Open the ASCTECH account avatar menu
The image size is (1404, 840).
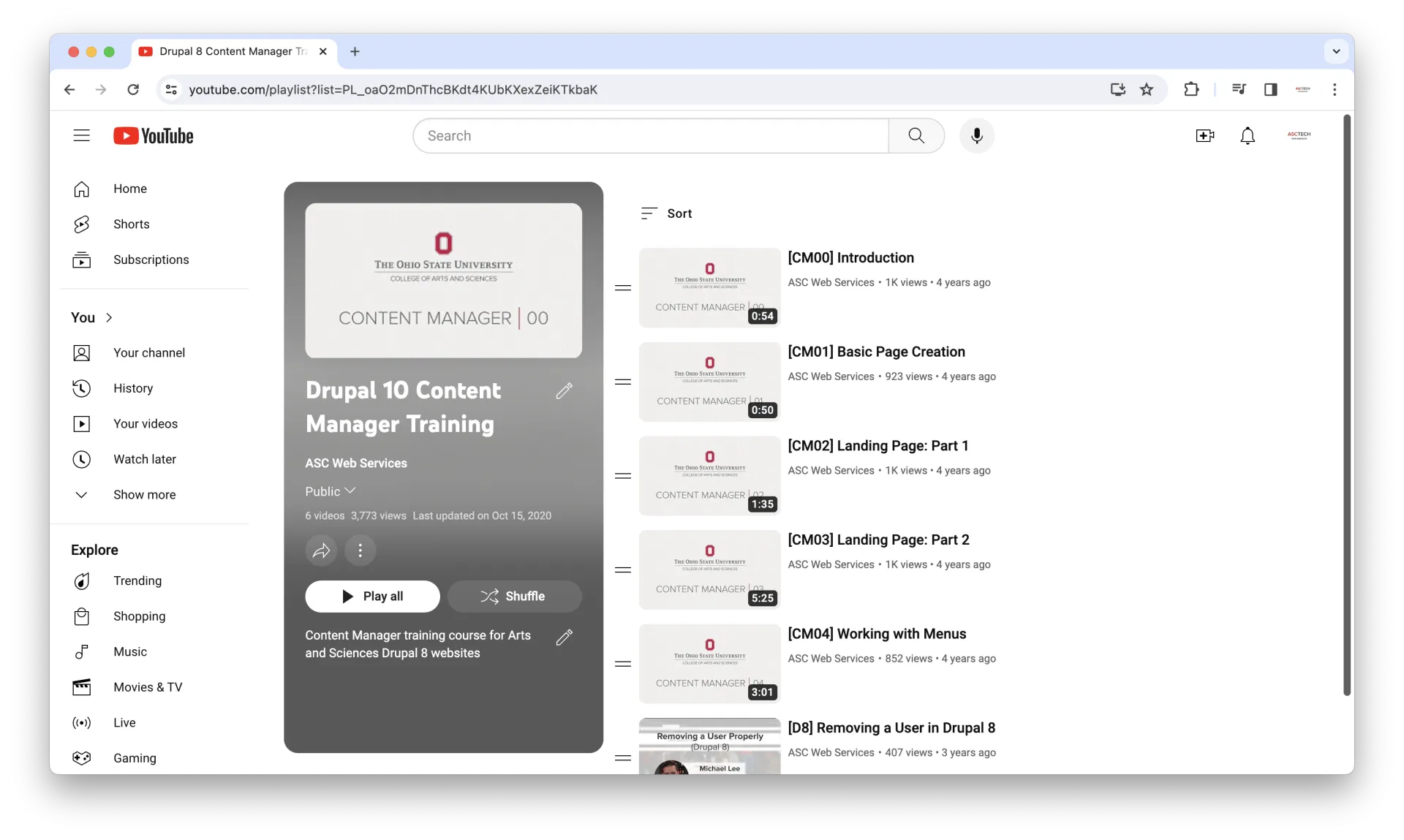coord(1299,135)
